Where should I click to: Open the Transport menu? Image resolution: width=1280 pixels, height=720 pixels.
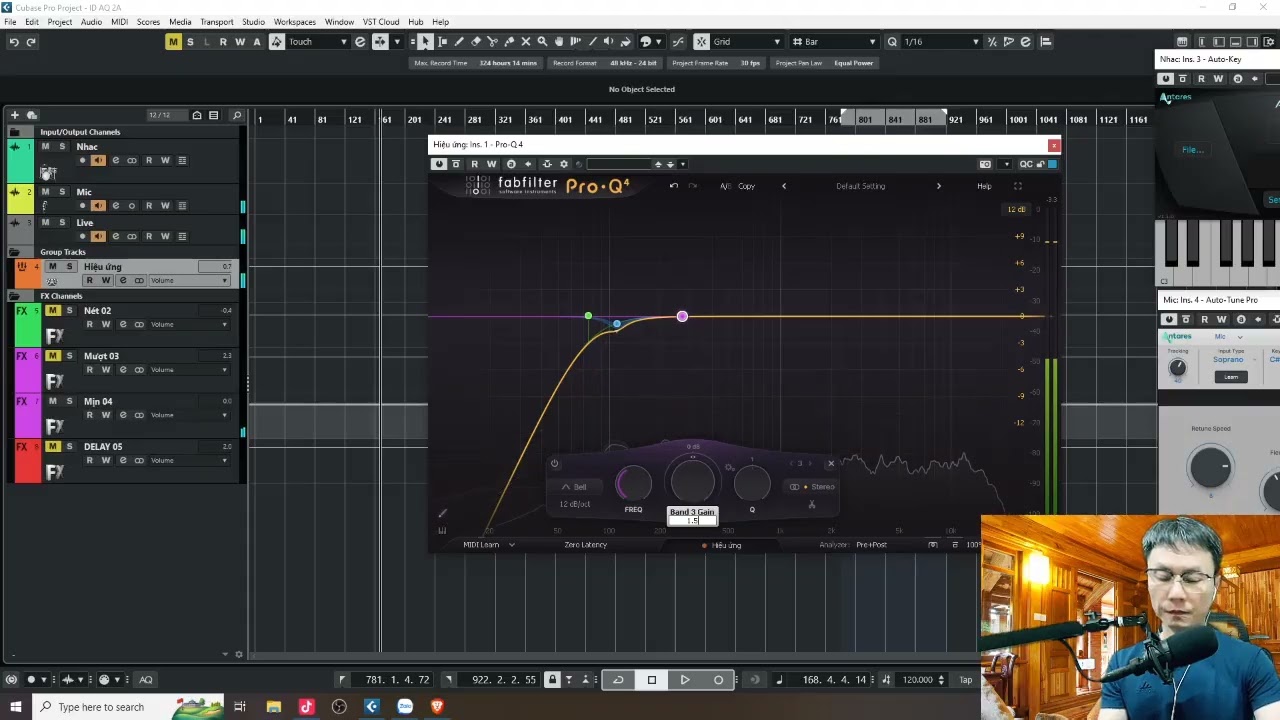coord(216,22)
